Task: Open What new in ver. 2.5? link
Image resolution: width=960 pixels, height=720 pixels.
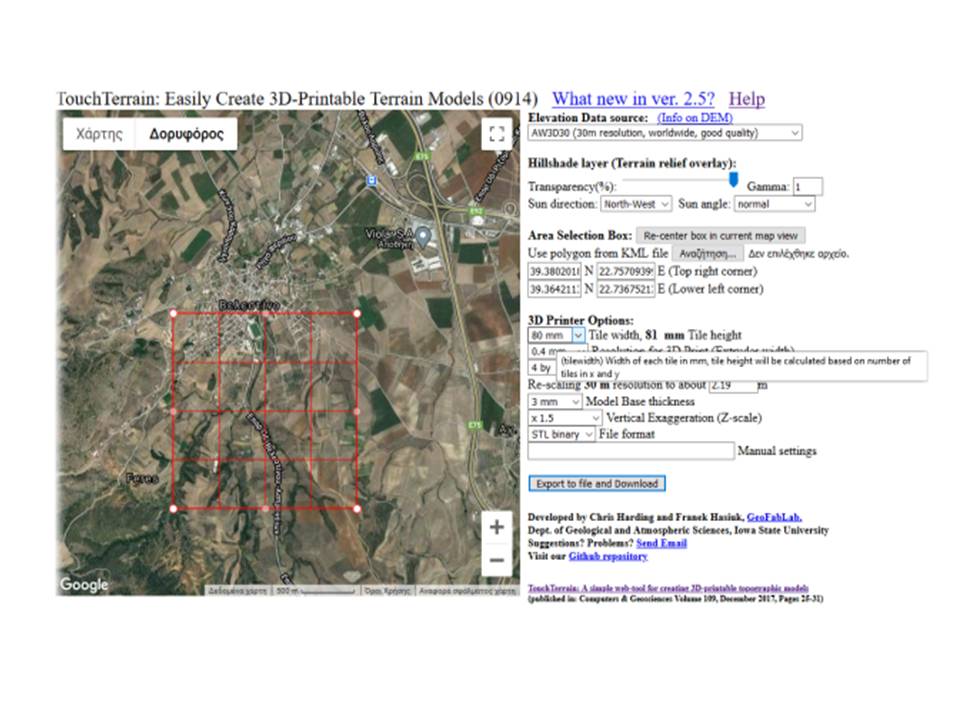Action: click(633, 99)
